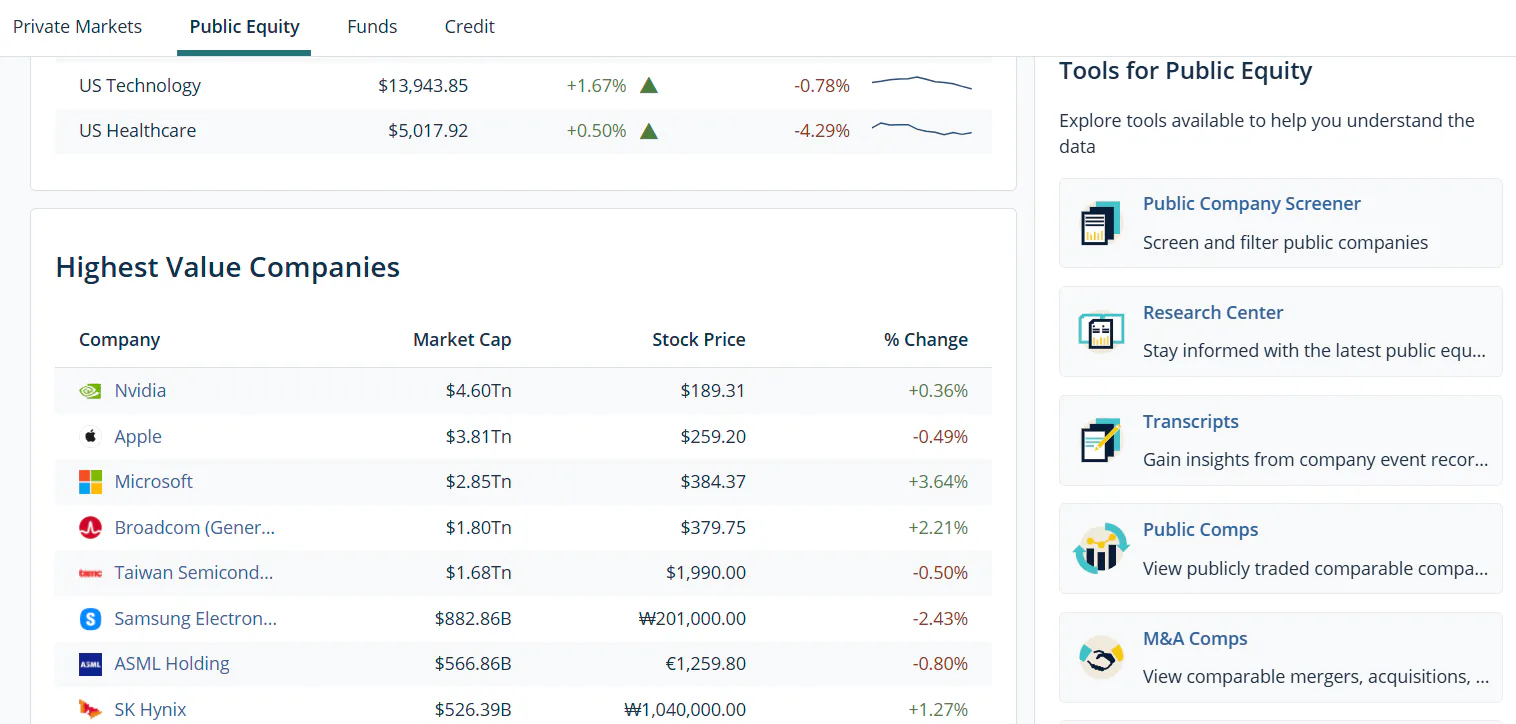Click the ASML Holding logo icon

coord(90,664)
